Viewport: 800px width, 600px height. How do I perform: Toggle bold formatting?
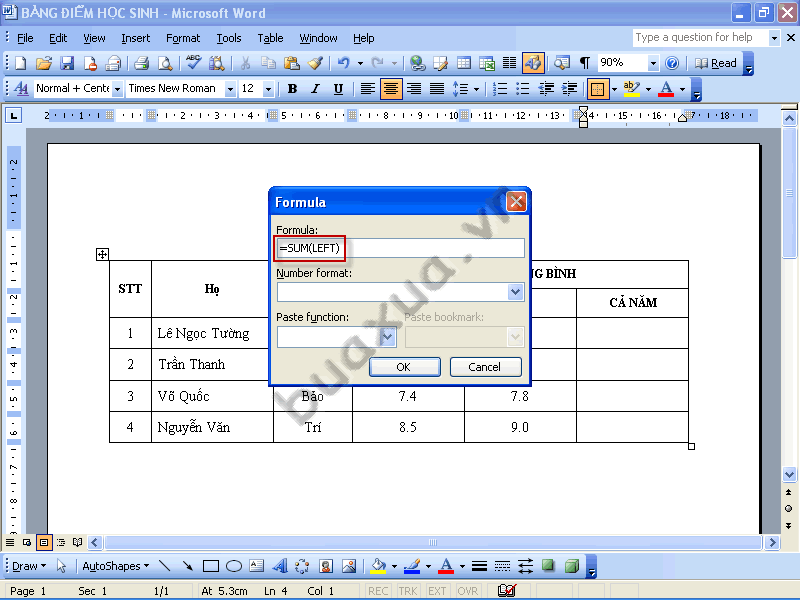292,89
